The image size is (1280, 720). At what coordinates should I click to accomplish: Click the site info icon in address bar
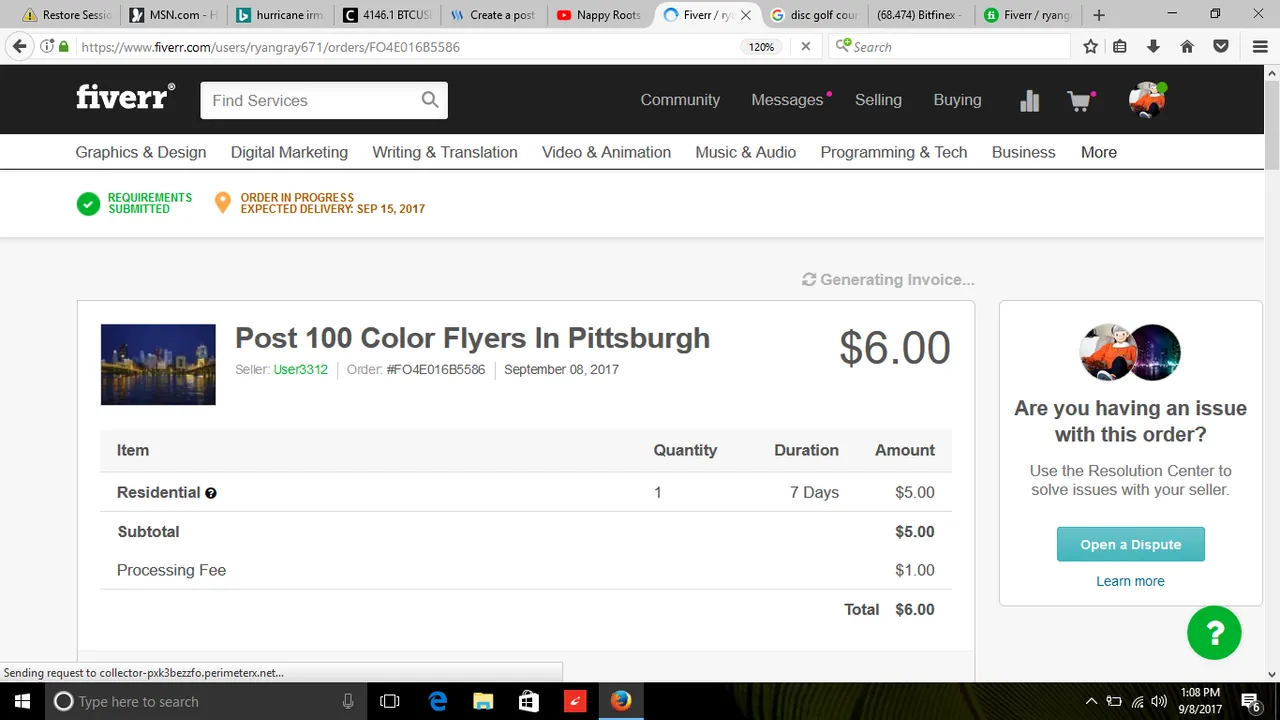pos(47,46)
